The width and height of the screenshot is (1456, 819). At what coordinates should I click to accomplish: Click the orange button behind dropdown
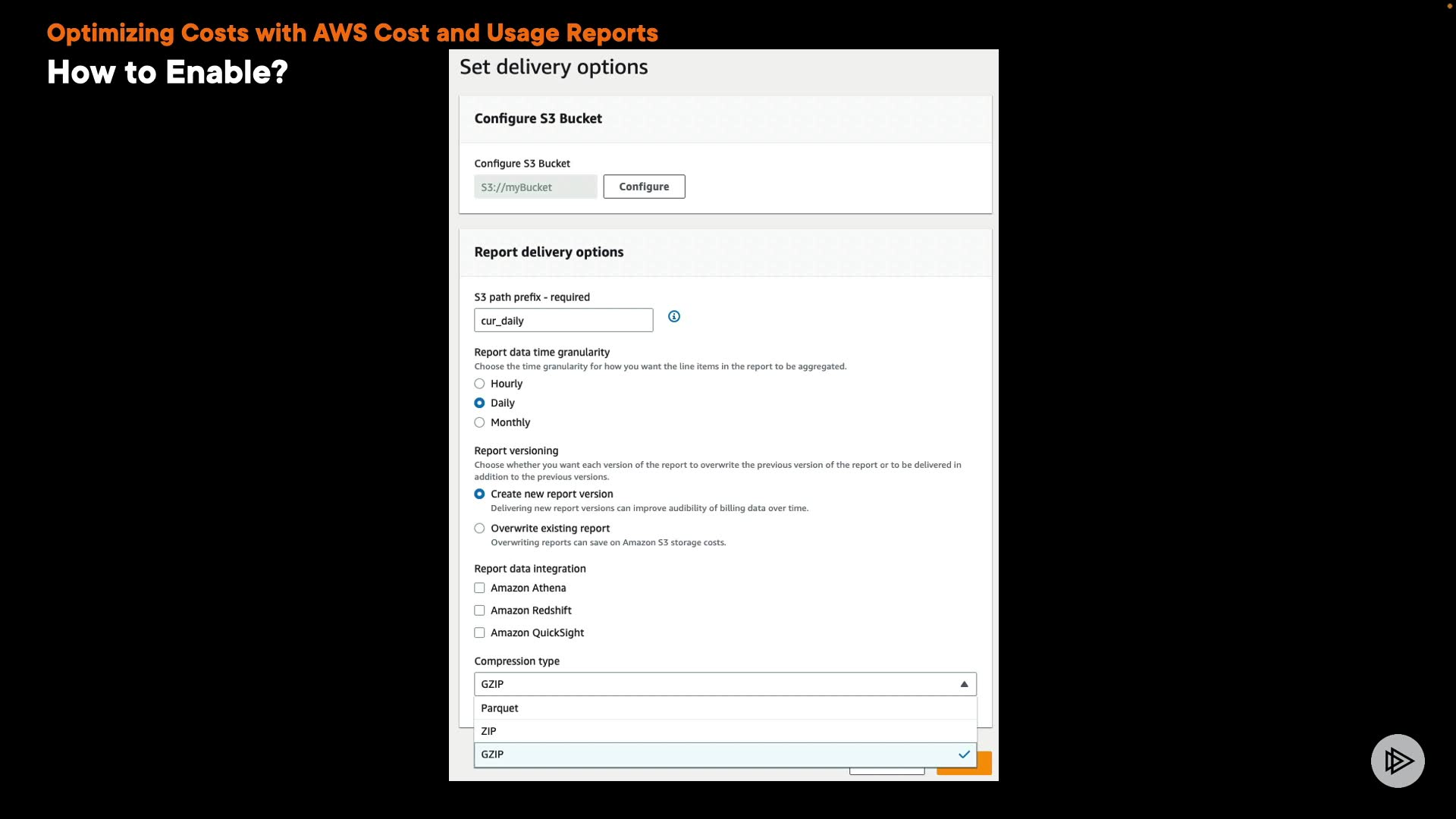[984, 763]
